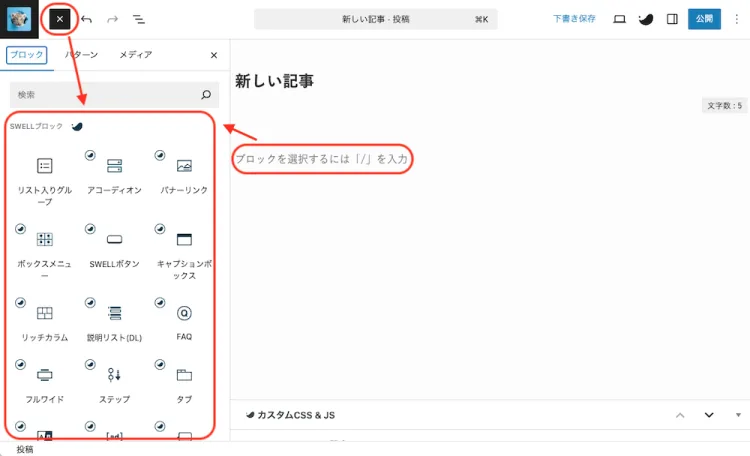Insert the キャプションボックス block
This screenshot has width=750, height=456.
coord(184,254)
